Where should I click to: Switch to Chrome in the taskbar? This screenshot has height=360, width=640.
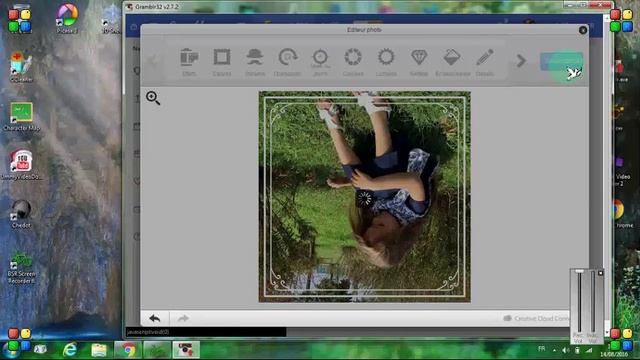click(x=128, y=350)
